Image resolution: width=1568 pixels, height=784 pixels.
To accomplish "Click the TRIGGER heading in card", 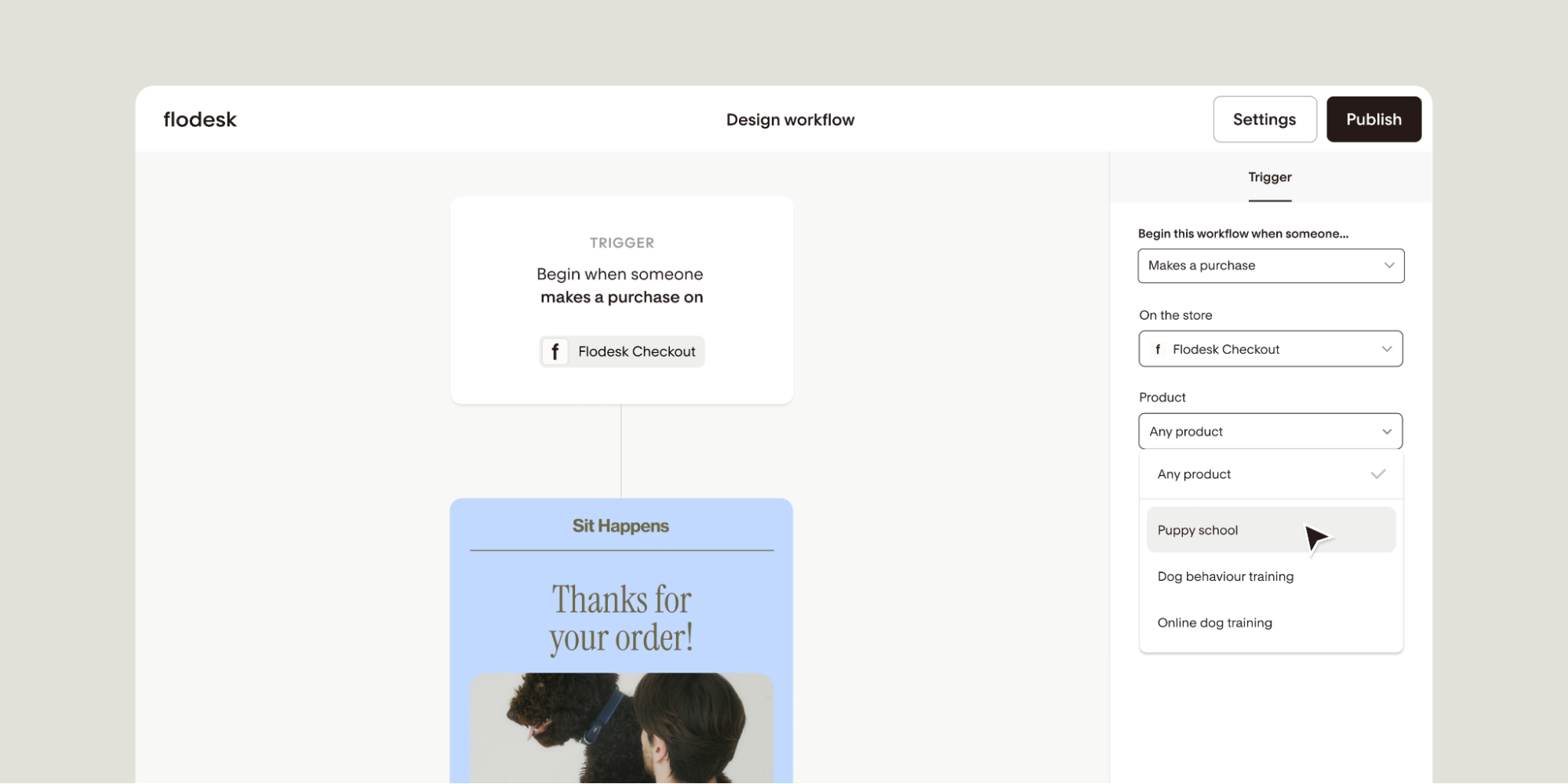I will [x=622, y=243].
